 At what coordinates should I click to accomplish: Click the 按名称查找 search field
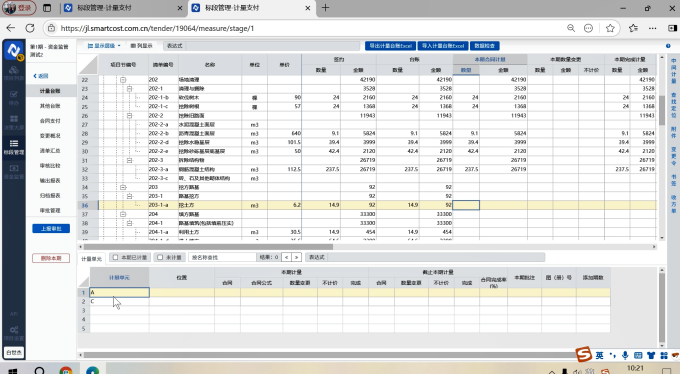(x=222, y=257)
